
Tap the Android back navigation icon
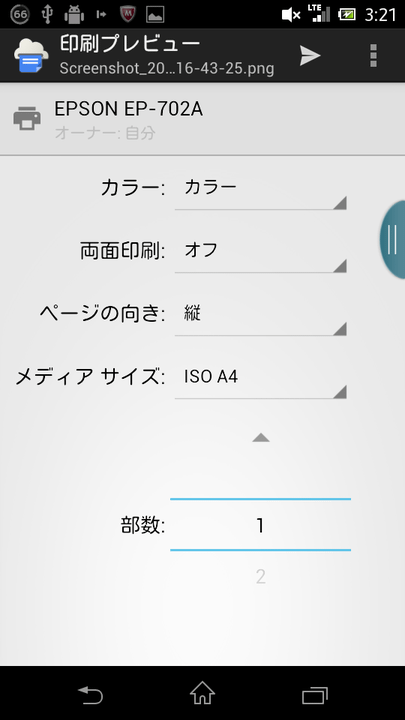coord(90,695)
